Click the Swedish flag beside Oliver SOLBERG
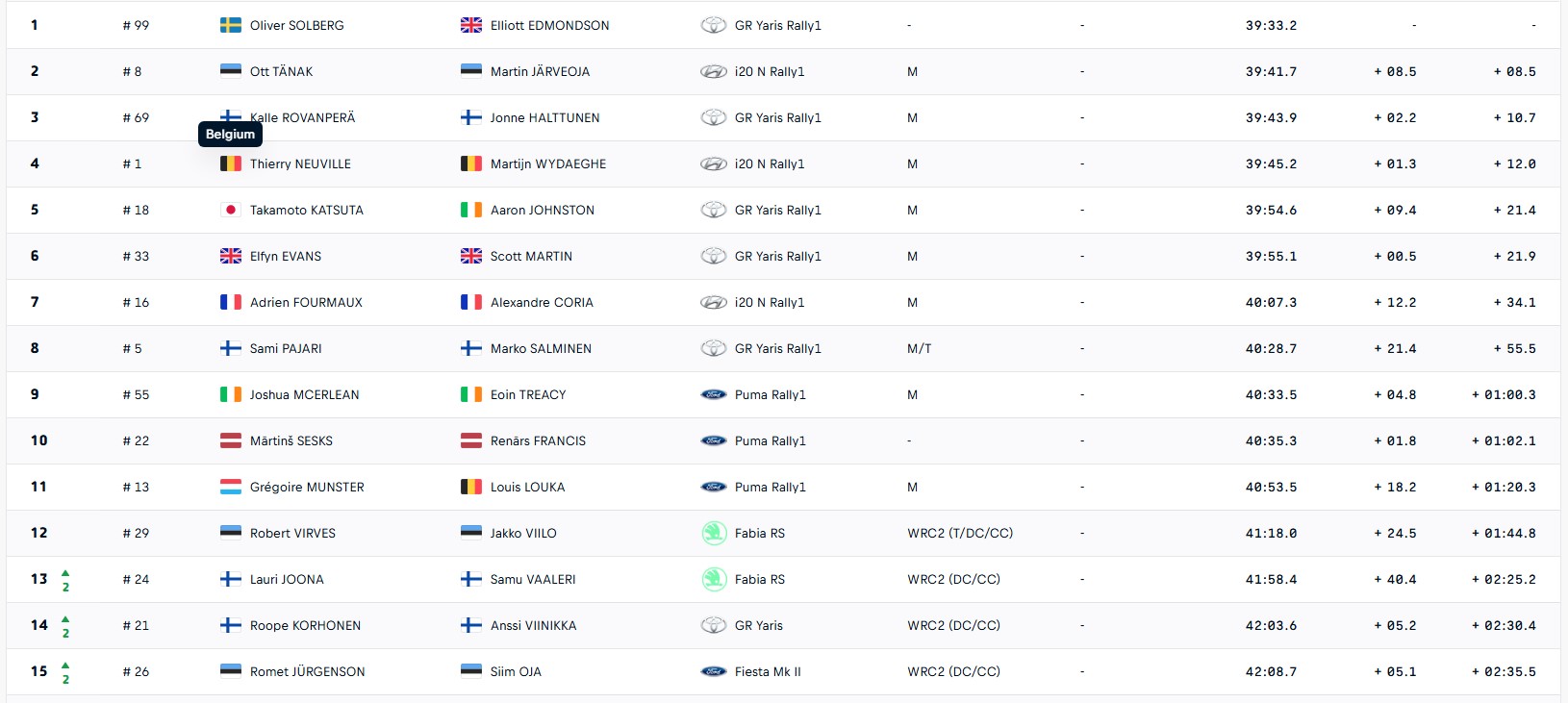 coord(231,25)
